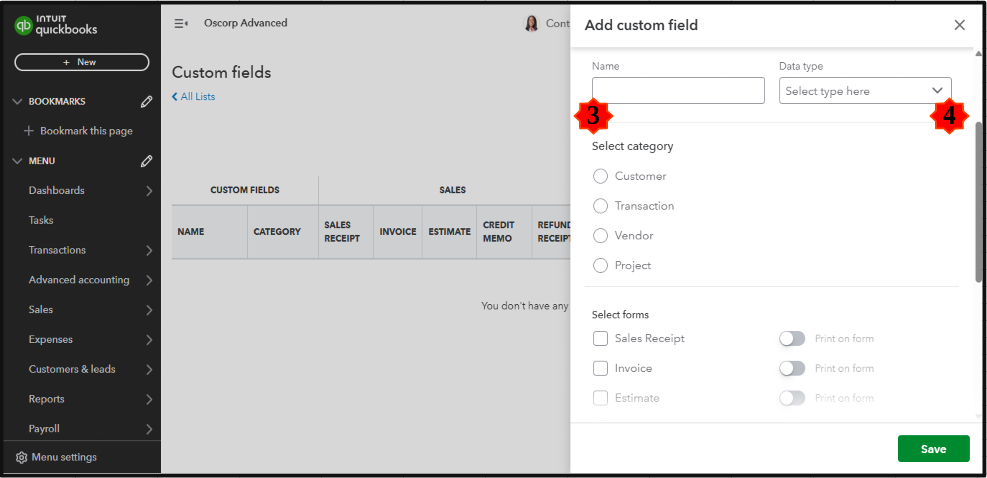Collapse the BOOKMARKS section chevron
This screenshot has width=987, height=478.
17,101
